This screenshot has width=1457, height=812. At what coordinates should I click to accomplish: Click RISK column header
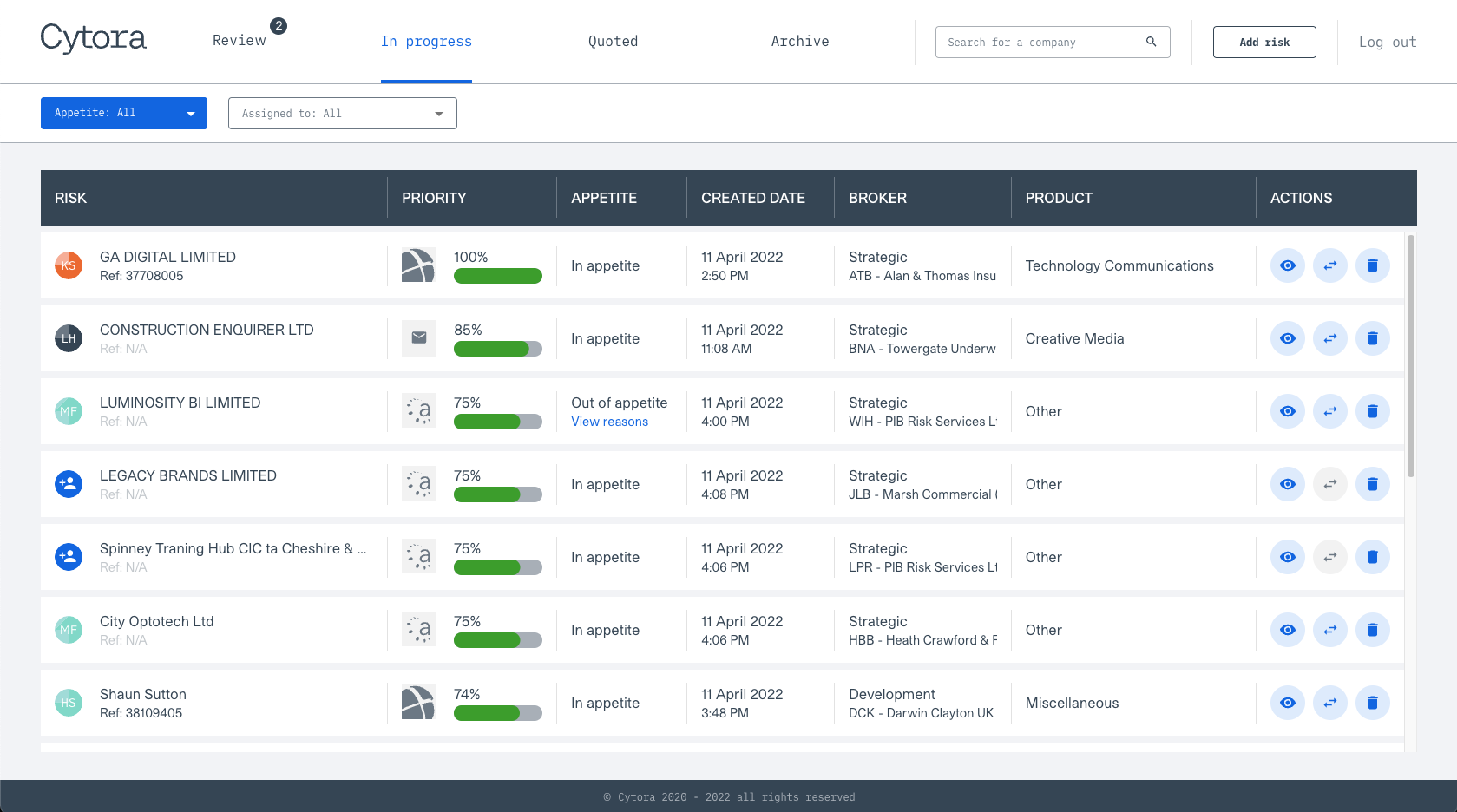point(70,198)
